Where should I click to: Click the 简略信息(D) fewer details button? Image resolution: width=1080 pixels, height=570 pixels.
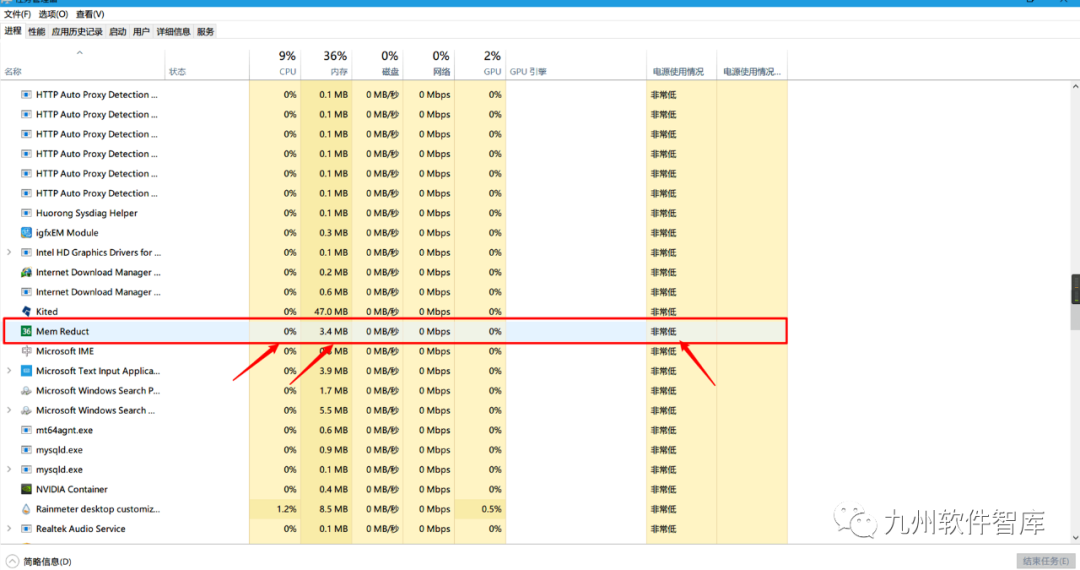coord(39,561)
